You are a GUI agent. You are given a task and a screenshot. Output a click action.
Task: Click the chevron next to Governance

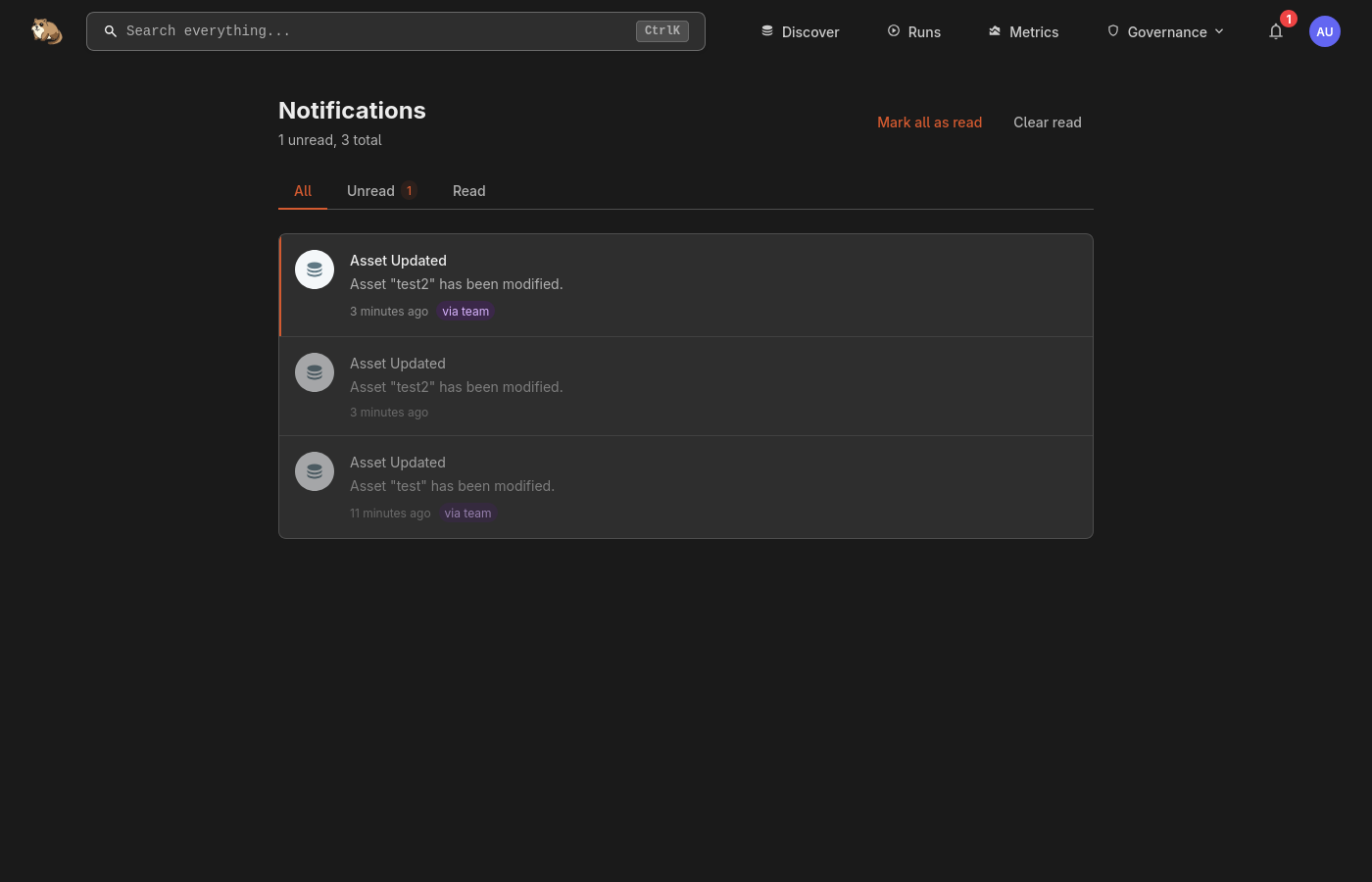pos(1219,31)
